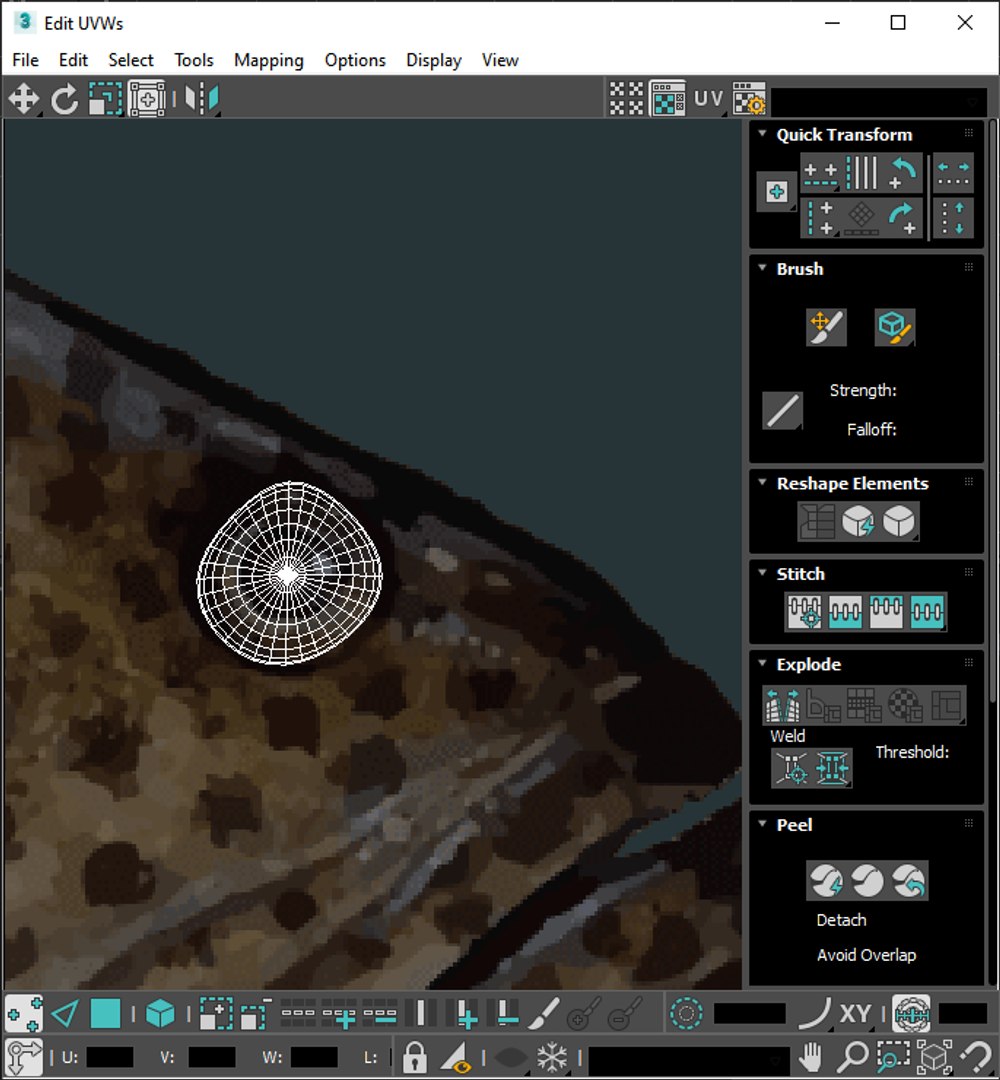Viewport: 1000px width, 1080px height.
Task: Click the Mirror selected subobjects tool
Action: coord(202,98)
